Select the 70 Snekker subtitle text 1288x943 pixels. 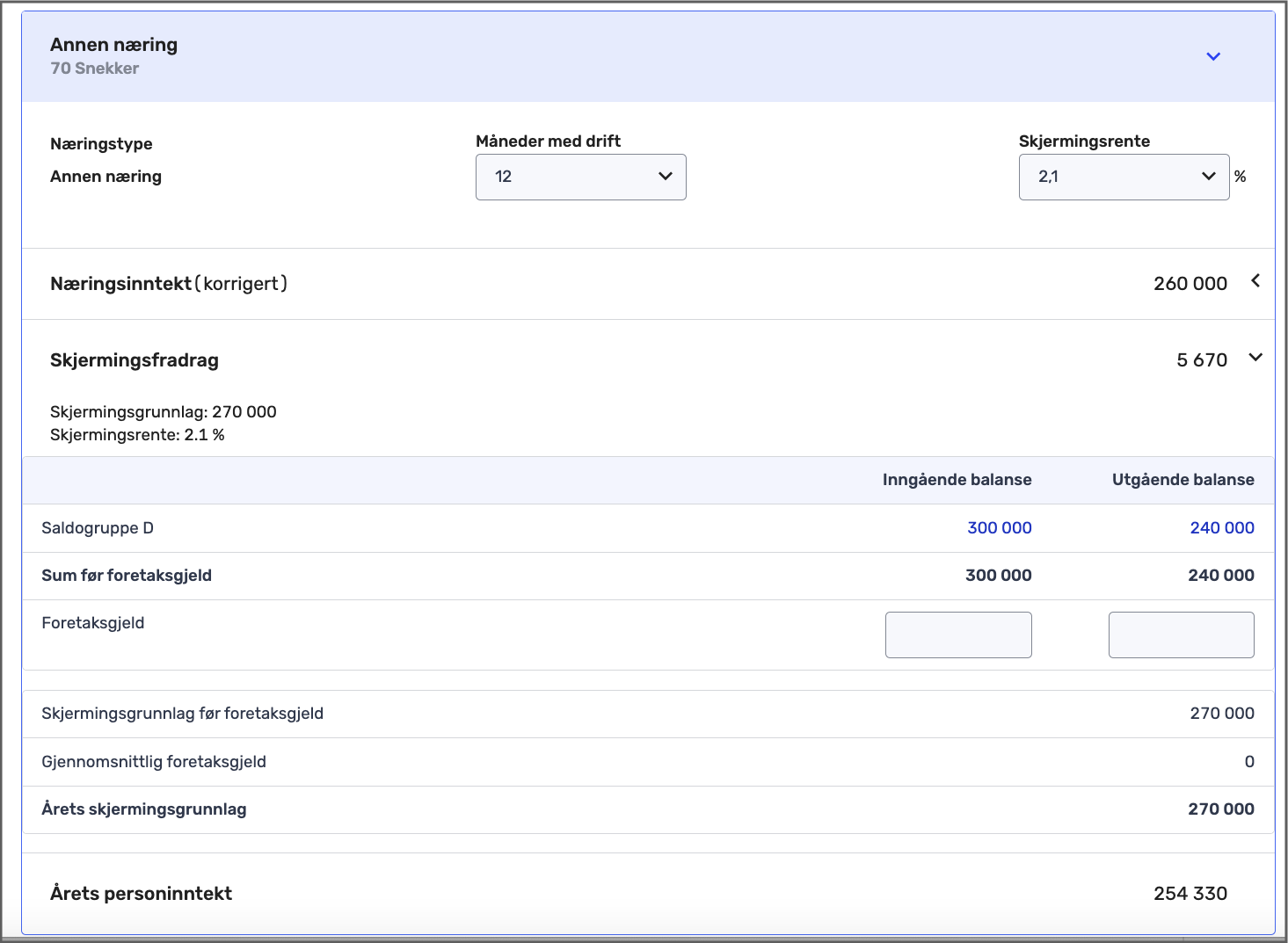coord(94,69)
